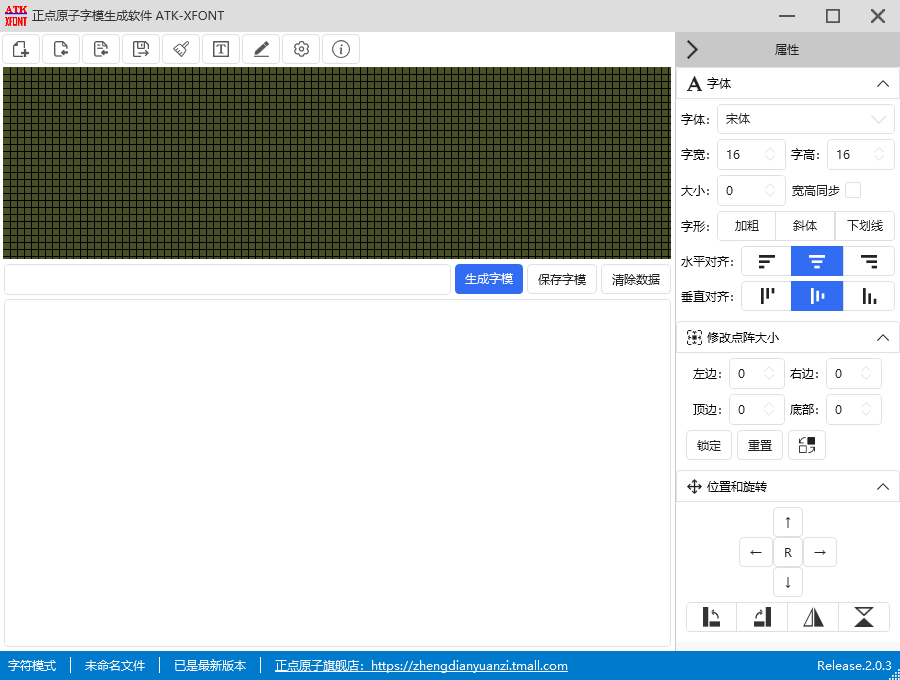Select the pencil edit tool

pyautogui.click(x=261, y=49)
